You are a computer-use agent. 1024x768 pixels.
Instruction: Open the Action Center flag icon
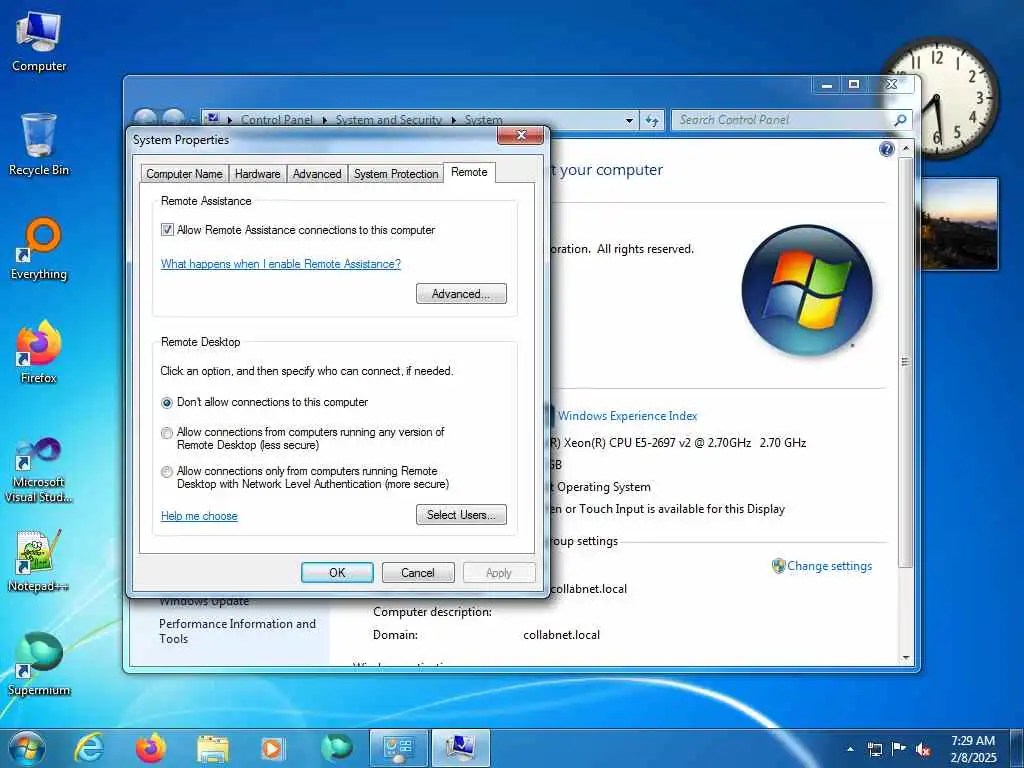click(899, 749)
